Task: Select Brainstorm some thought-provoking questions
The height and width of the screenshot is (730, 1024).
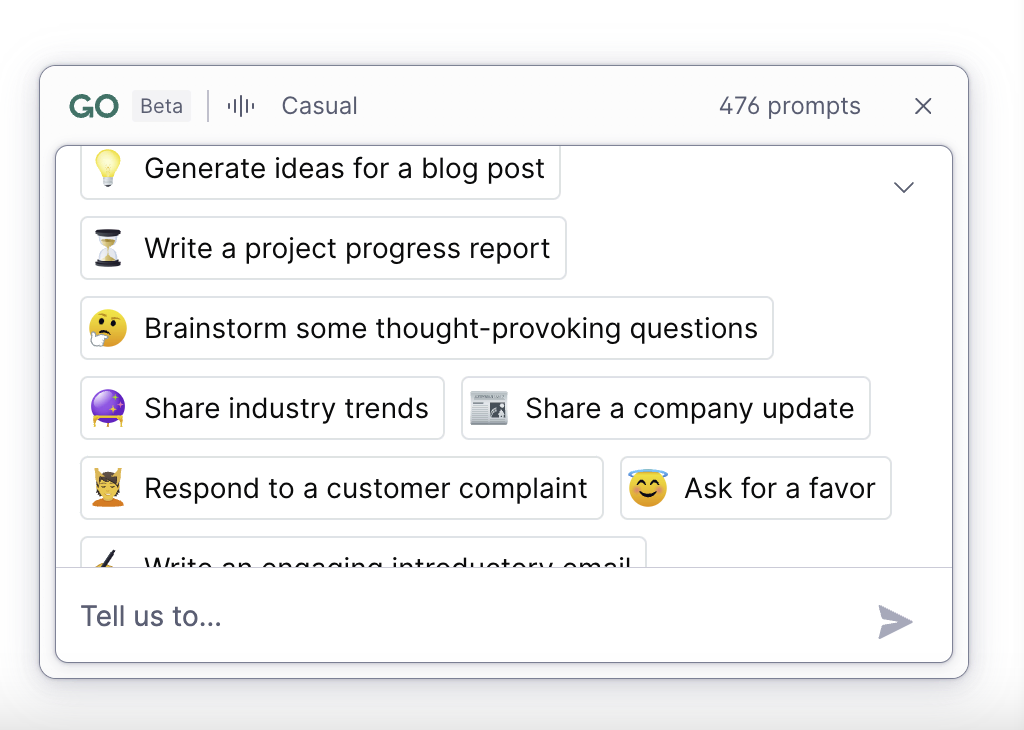Action: pos(426,328)
